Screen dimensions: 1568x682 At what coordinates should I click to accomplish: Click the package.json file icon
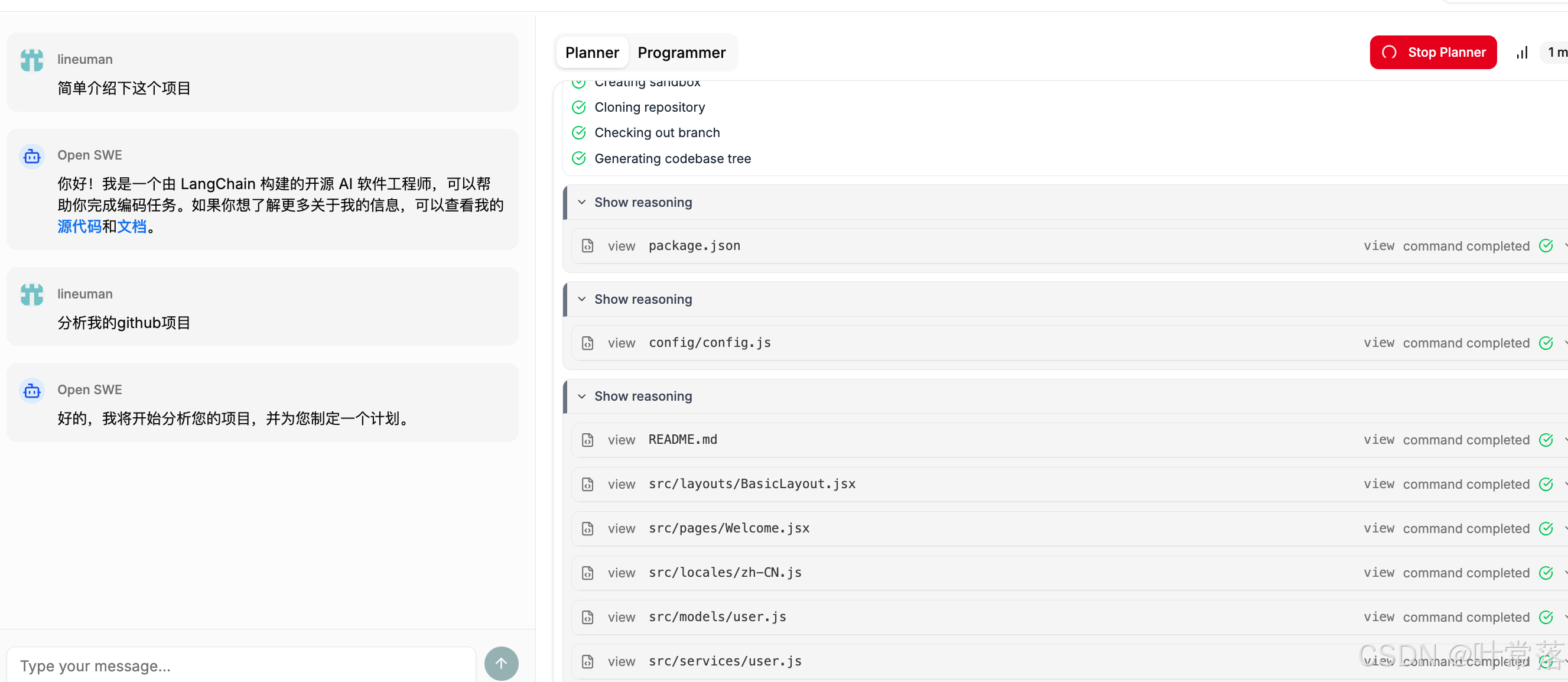[587, 246]
